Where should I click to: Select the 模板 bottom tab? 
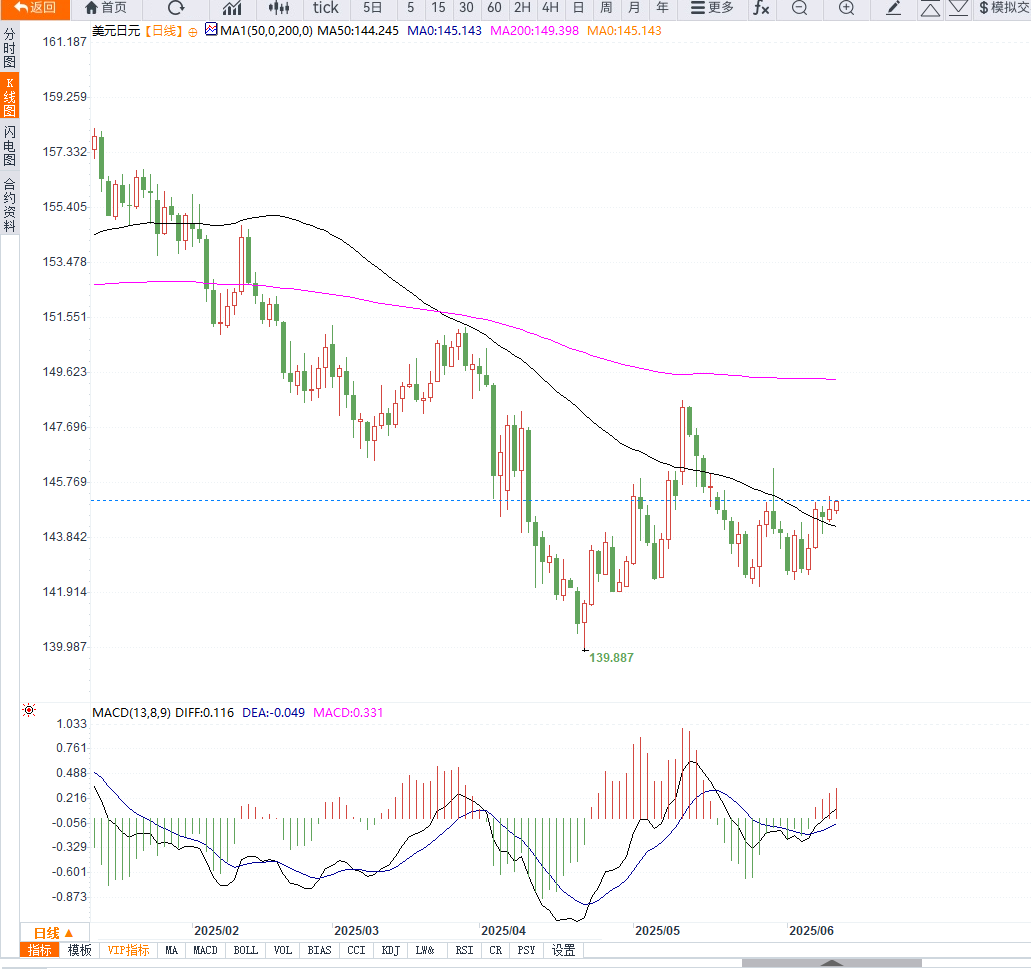click(80, 951)
